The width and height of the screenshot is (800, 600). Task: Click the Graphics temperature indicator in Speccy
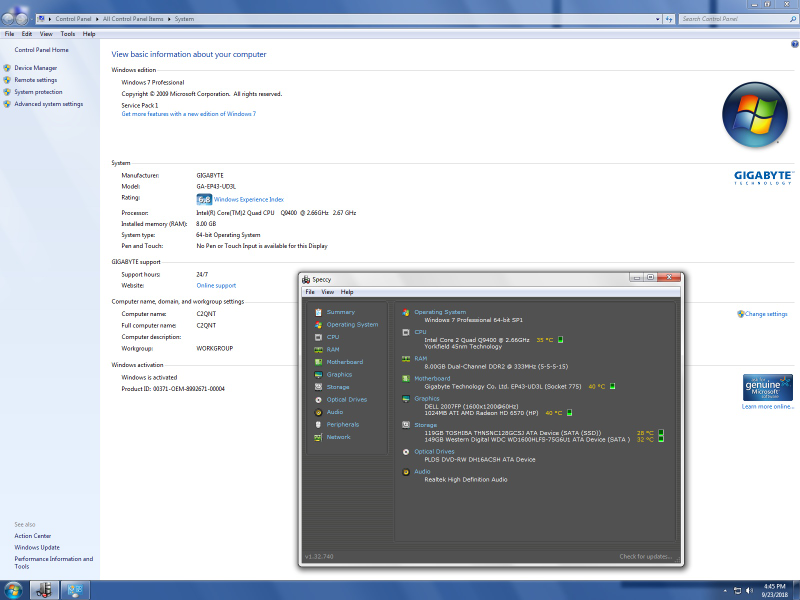(x=569, y=413)
